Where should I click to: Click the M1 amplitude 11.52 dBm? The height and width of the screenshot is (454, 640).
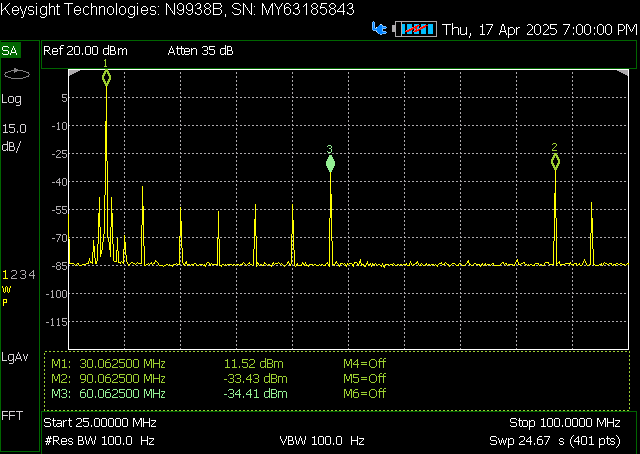tap(253, 363)
